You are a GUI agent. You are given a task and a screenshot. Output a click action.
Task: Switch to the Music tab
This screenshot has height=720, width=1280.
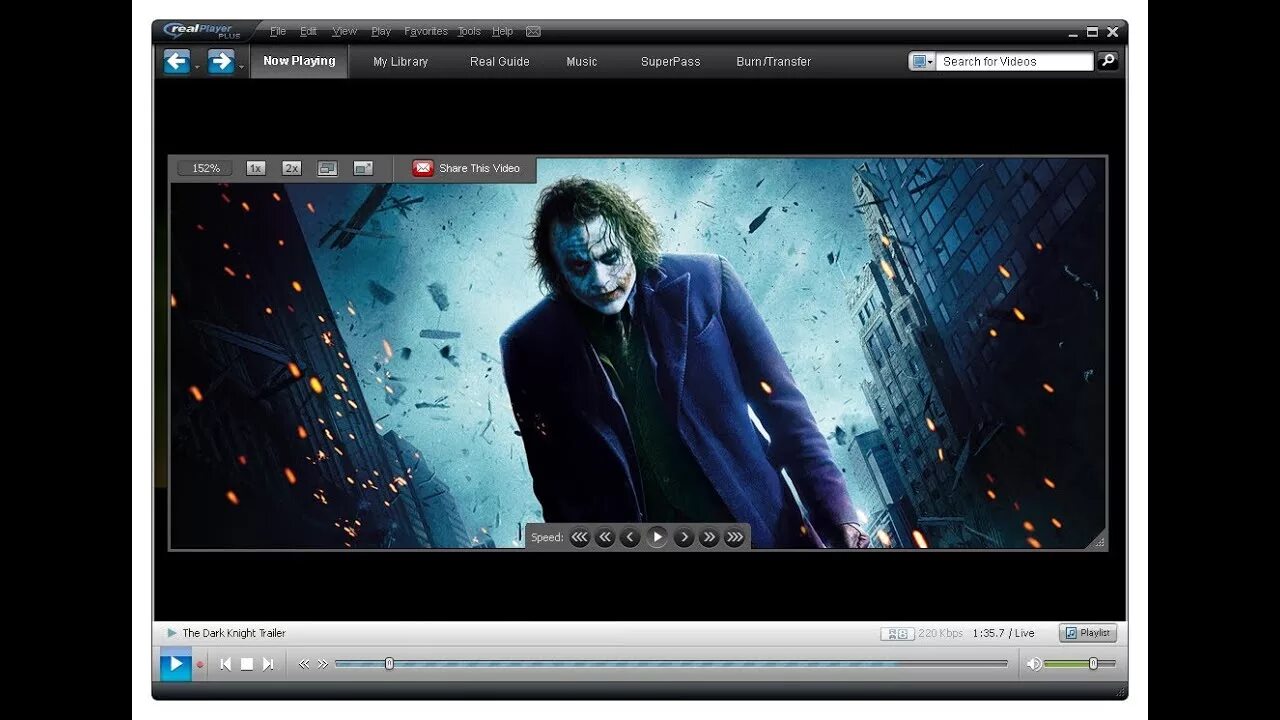tap(582, 61)
